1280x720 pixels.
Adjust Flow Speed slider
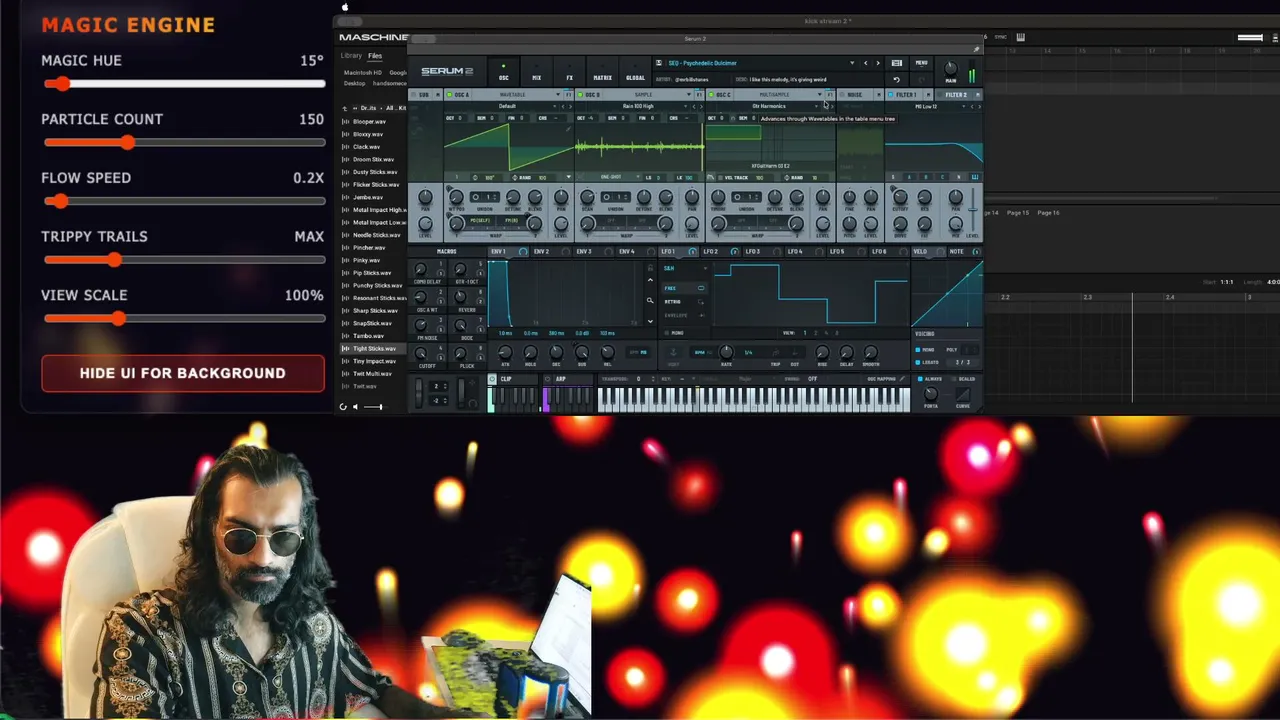pyautogui.click(x=184, y=201)
